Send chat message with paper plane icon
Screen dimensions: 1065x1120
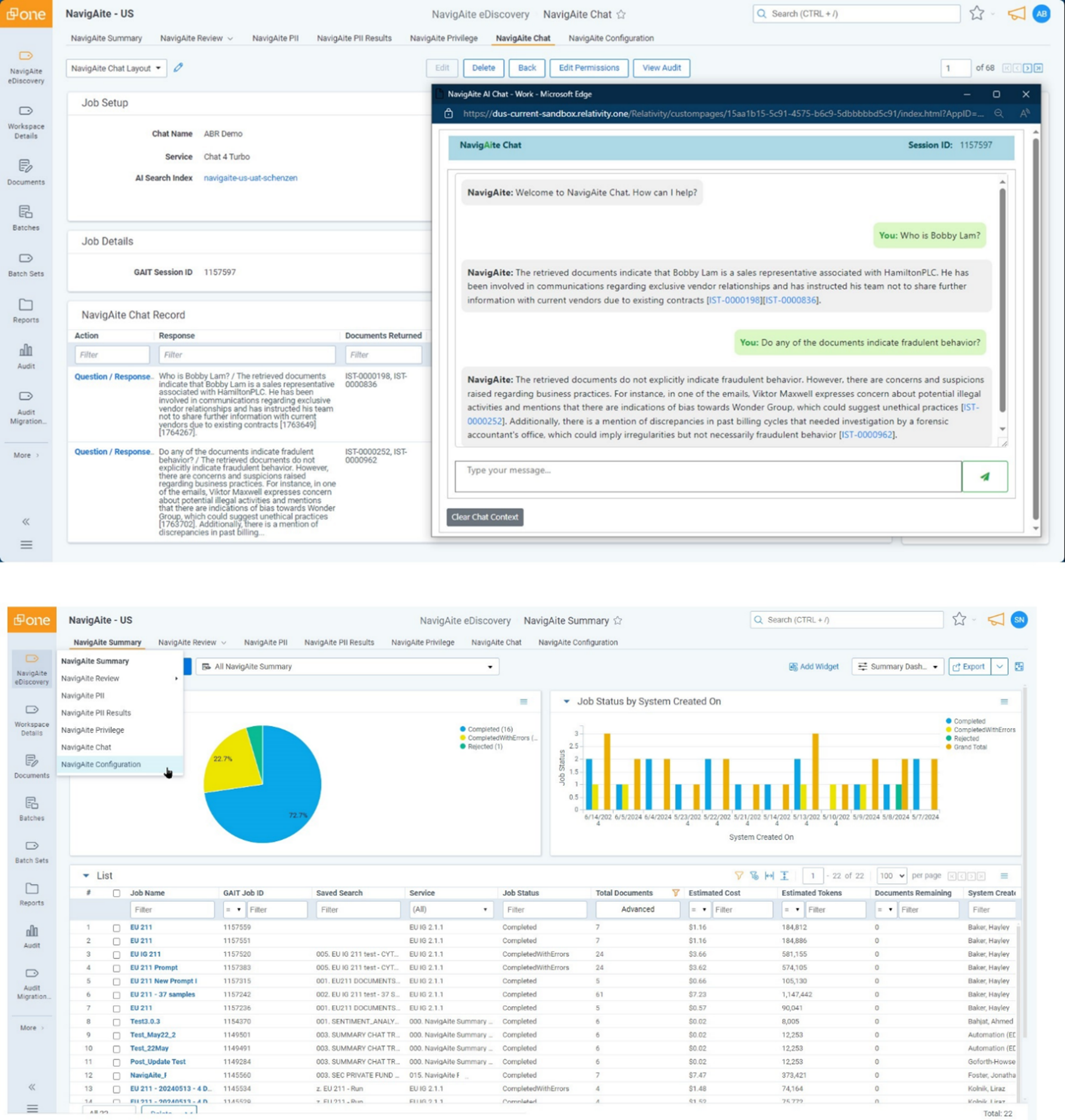point(984,476)
